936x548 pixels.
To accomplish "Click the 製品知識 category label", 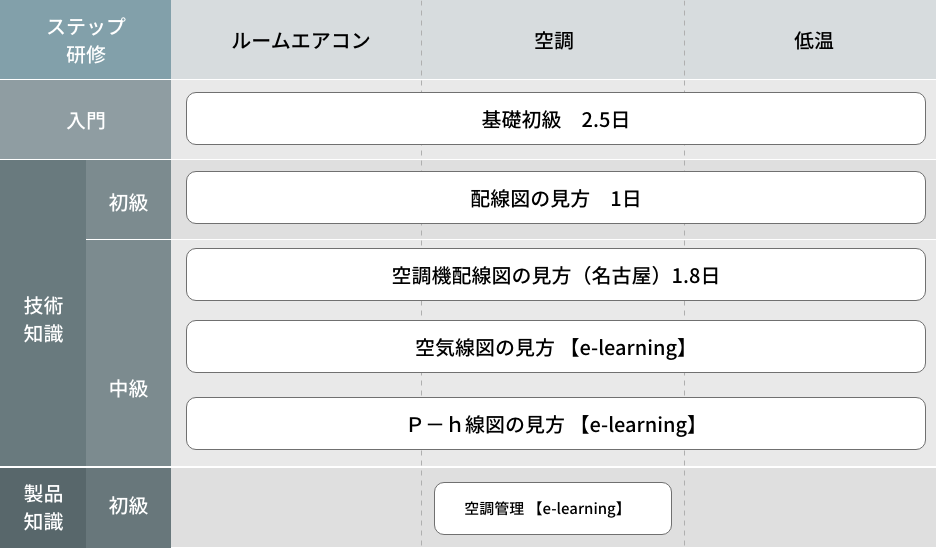I will tap(43, 507).
